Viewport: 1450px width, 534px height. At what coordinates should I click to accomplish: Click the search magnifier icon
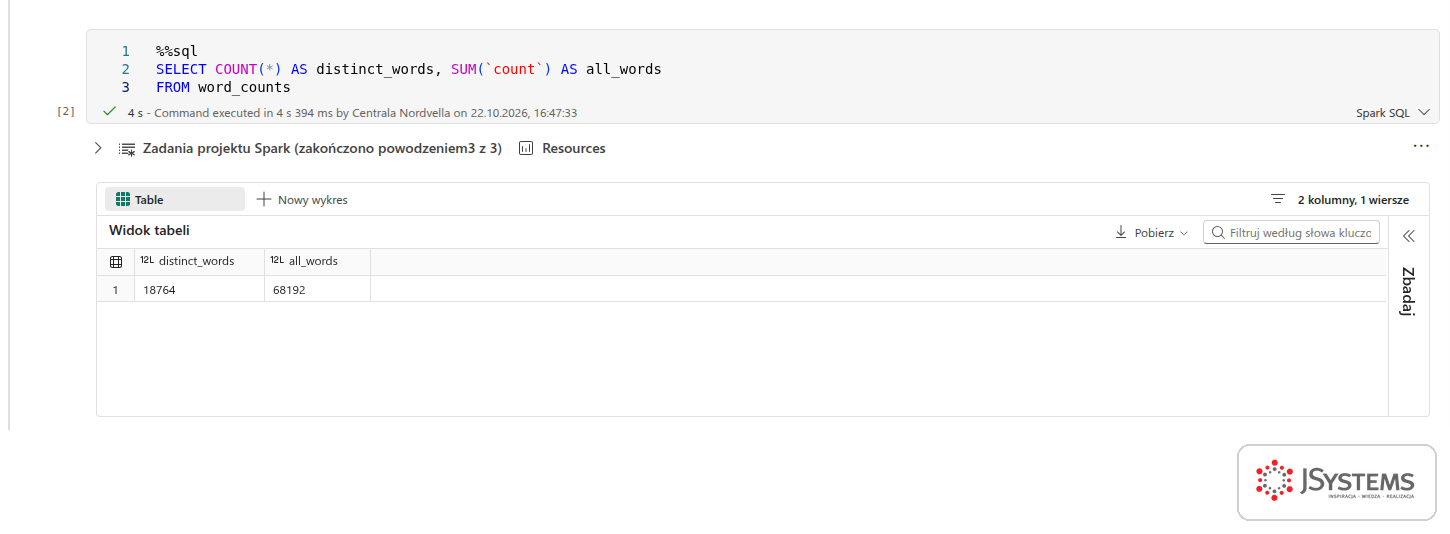point(1217,233)
